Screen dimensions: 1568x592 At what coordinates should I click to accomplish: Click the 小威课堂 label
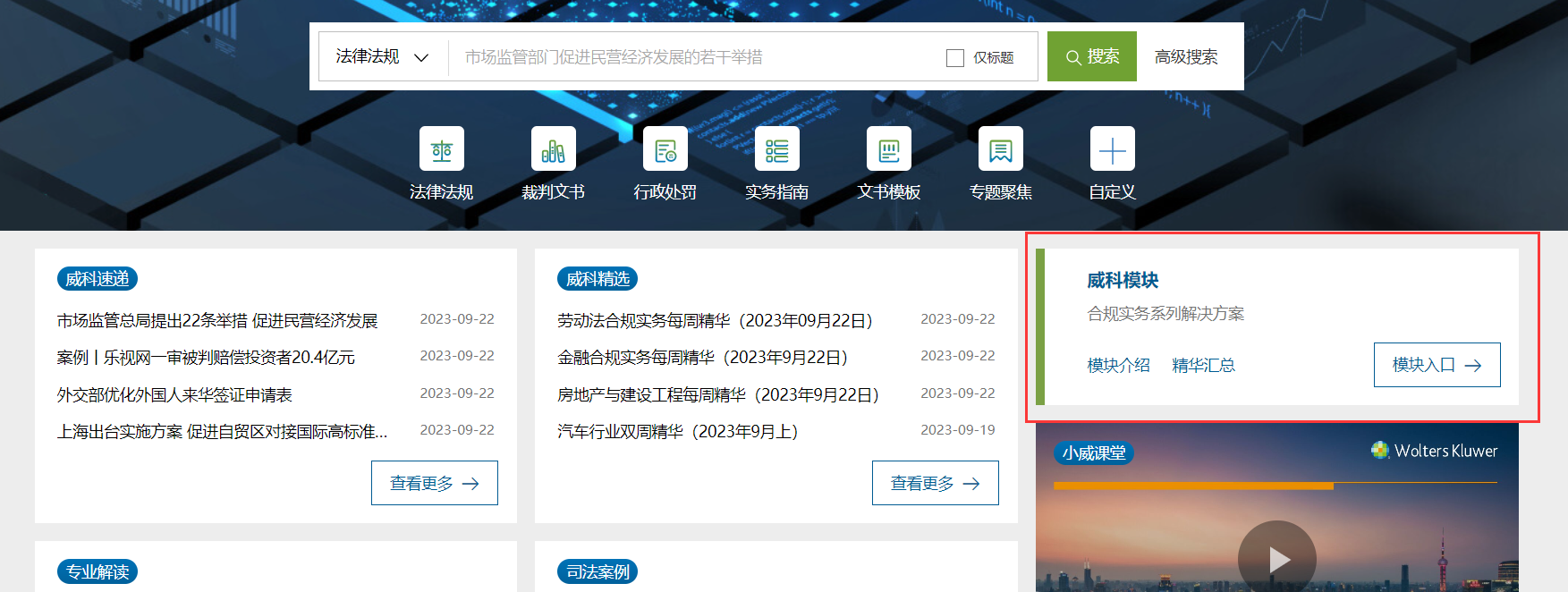(1094, 453)
